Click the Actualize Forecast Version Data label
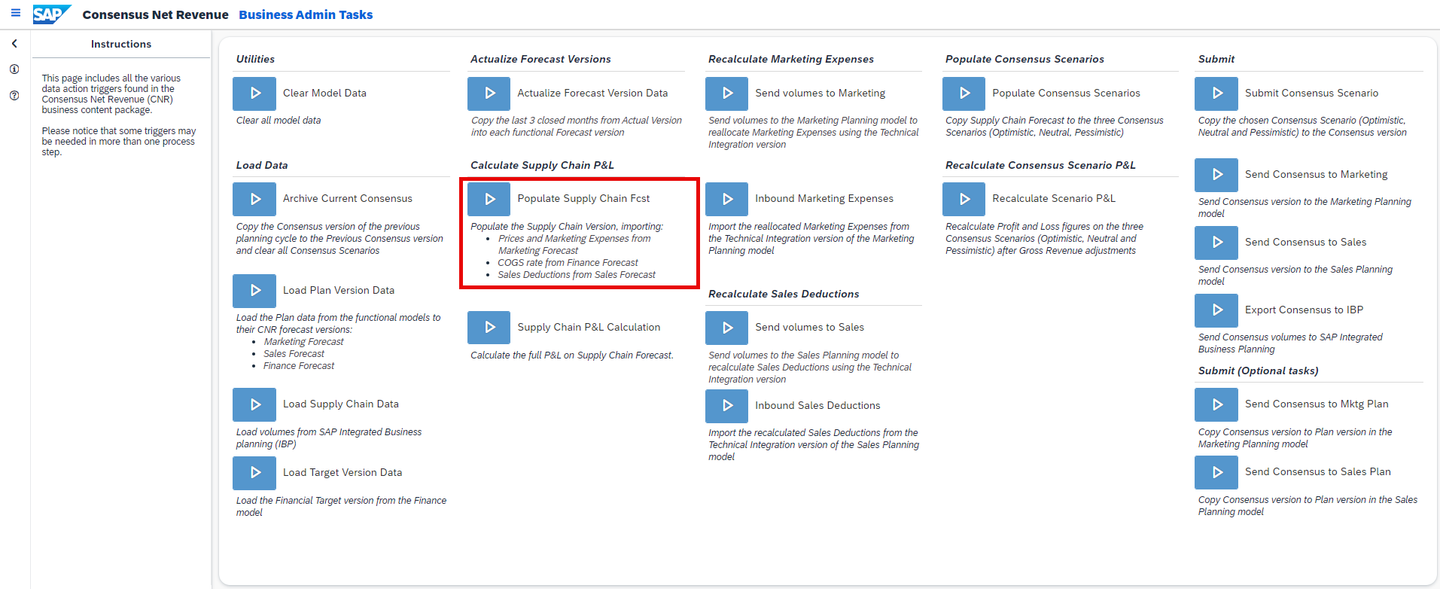The height and width of the screenshot is (589, 1440). pos(593,93)
